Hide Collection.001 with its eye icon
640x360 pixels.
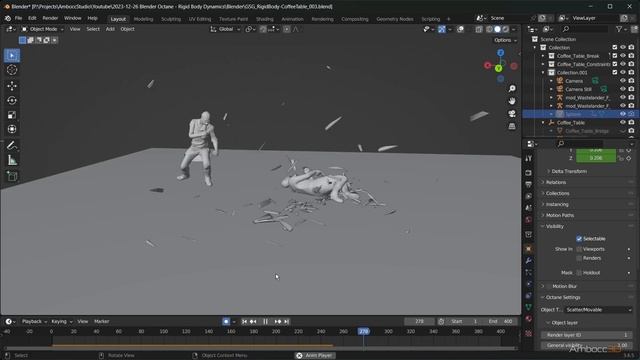pyautogui.click(x=623, y=72)
